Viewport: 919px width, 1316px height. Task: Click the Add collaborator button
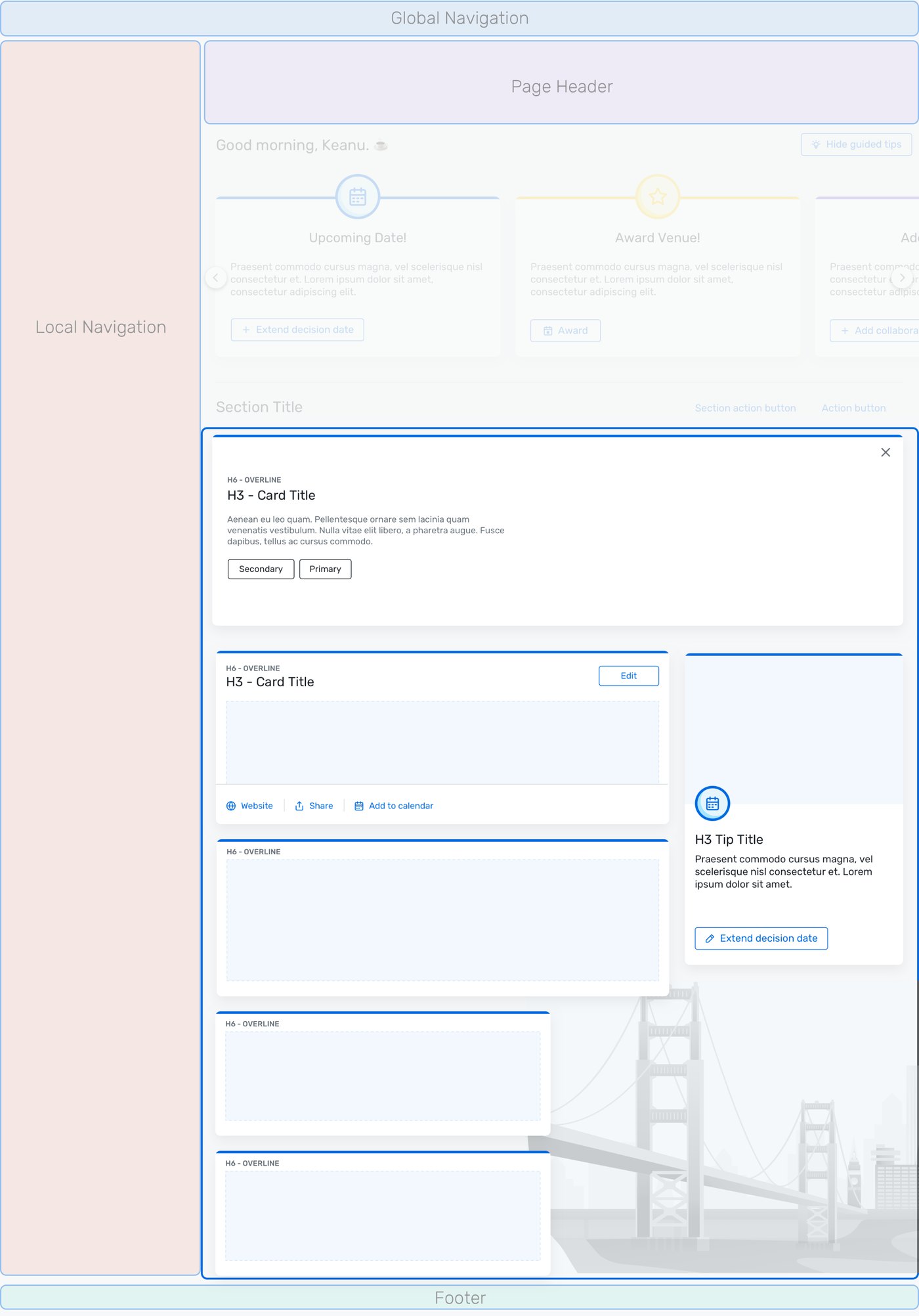[x=874, y=330]
